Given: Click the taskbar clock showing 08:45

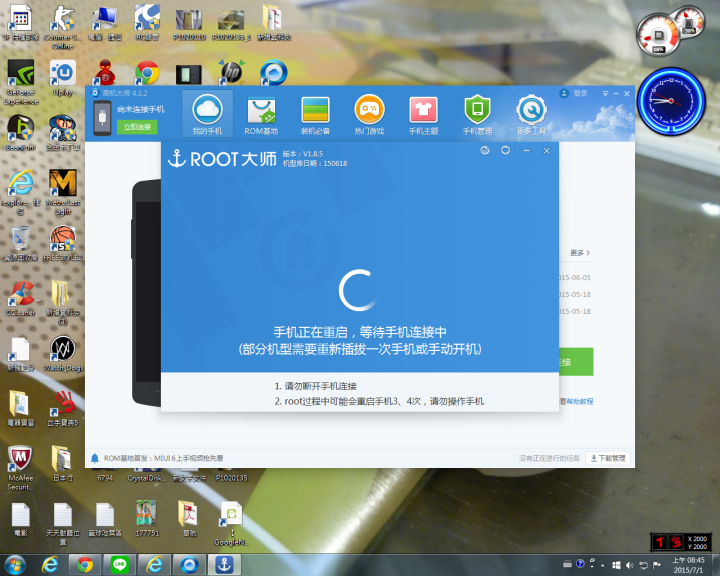Looking at the screenshot, I should (x=688, y=565).
